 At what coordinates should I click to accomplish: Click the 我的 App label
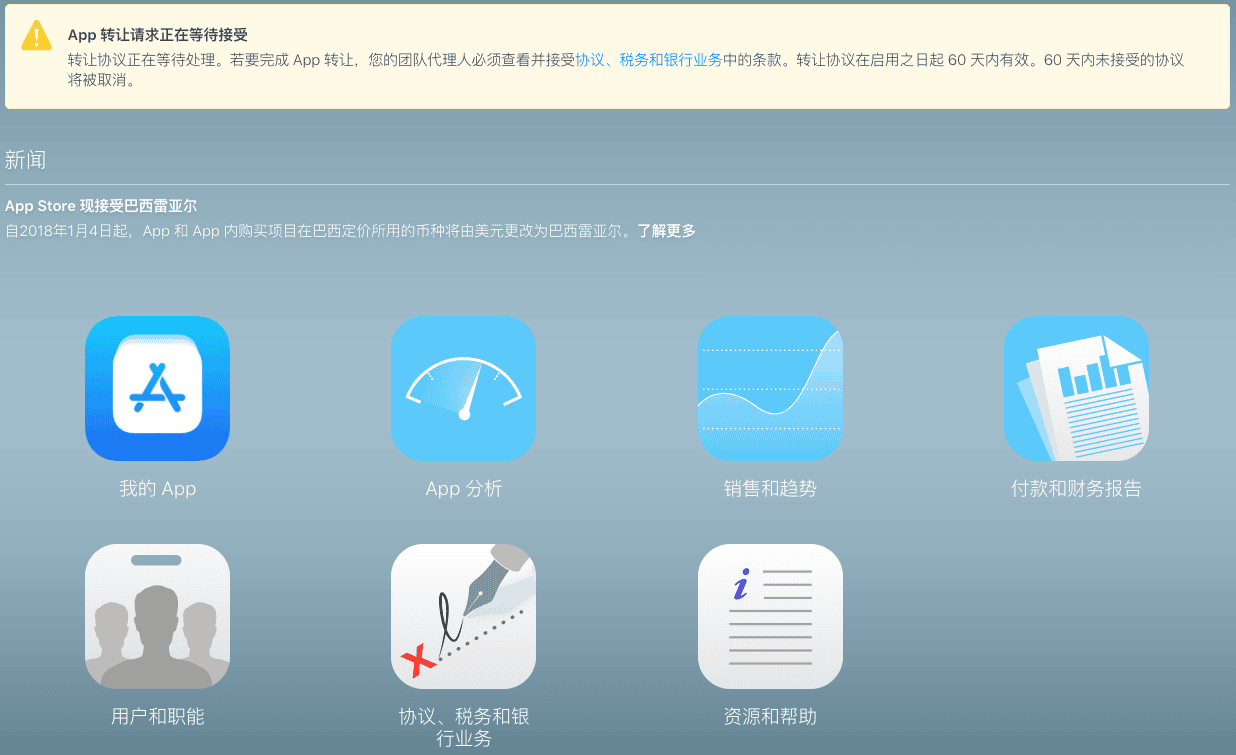(x=157, y=489)
